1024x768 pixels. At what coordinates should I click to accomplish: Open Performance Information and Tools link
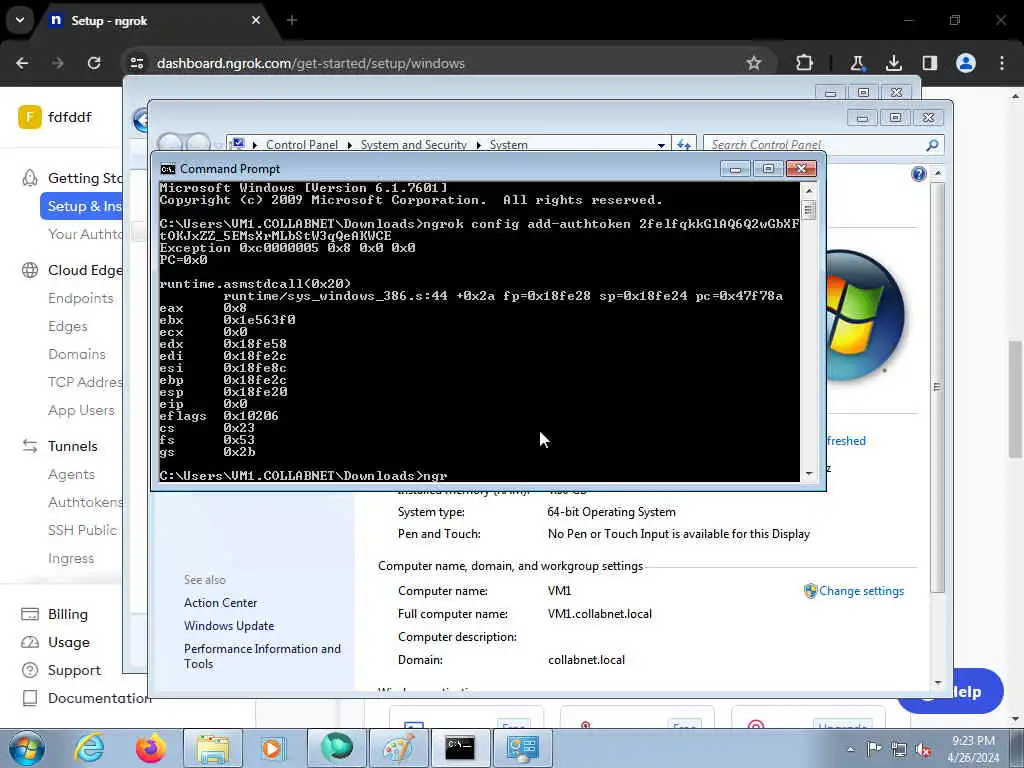(263, 656)
